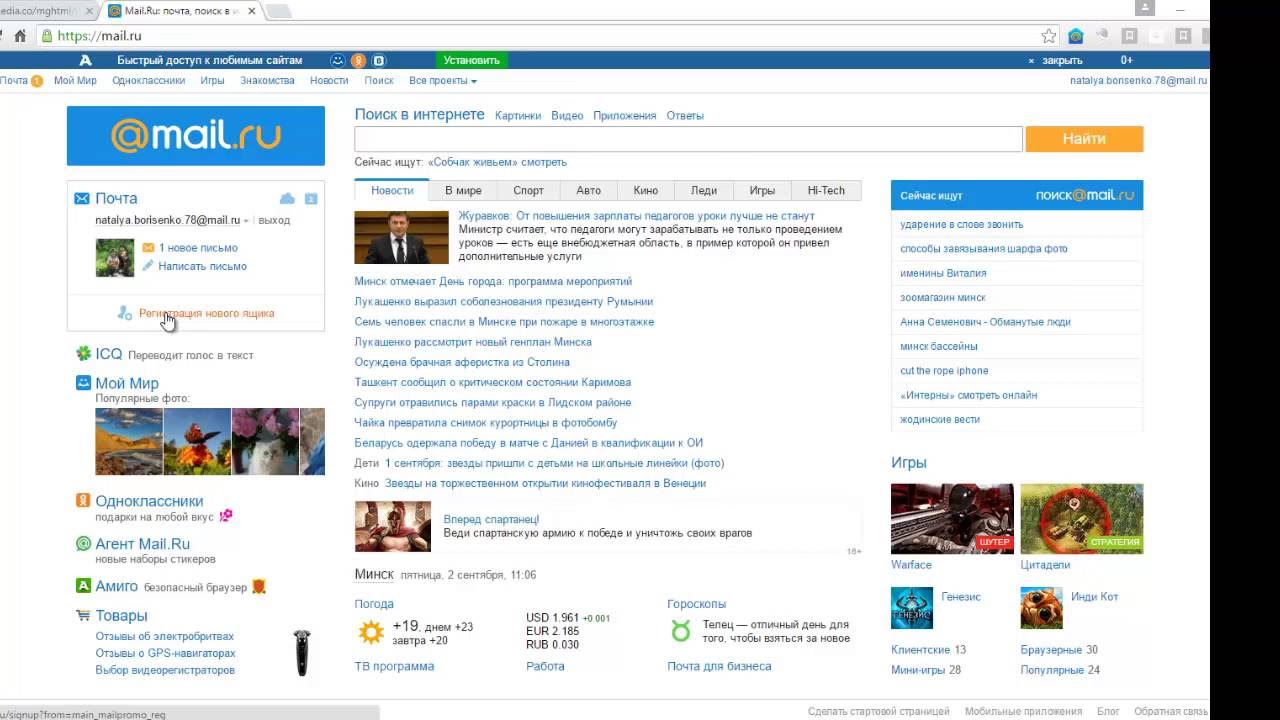Click the Amigo 'A' logo in banner

[86, 60]
